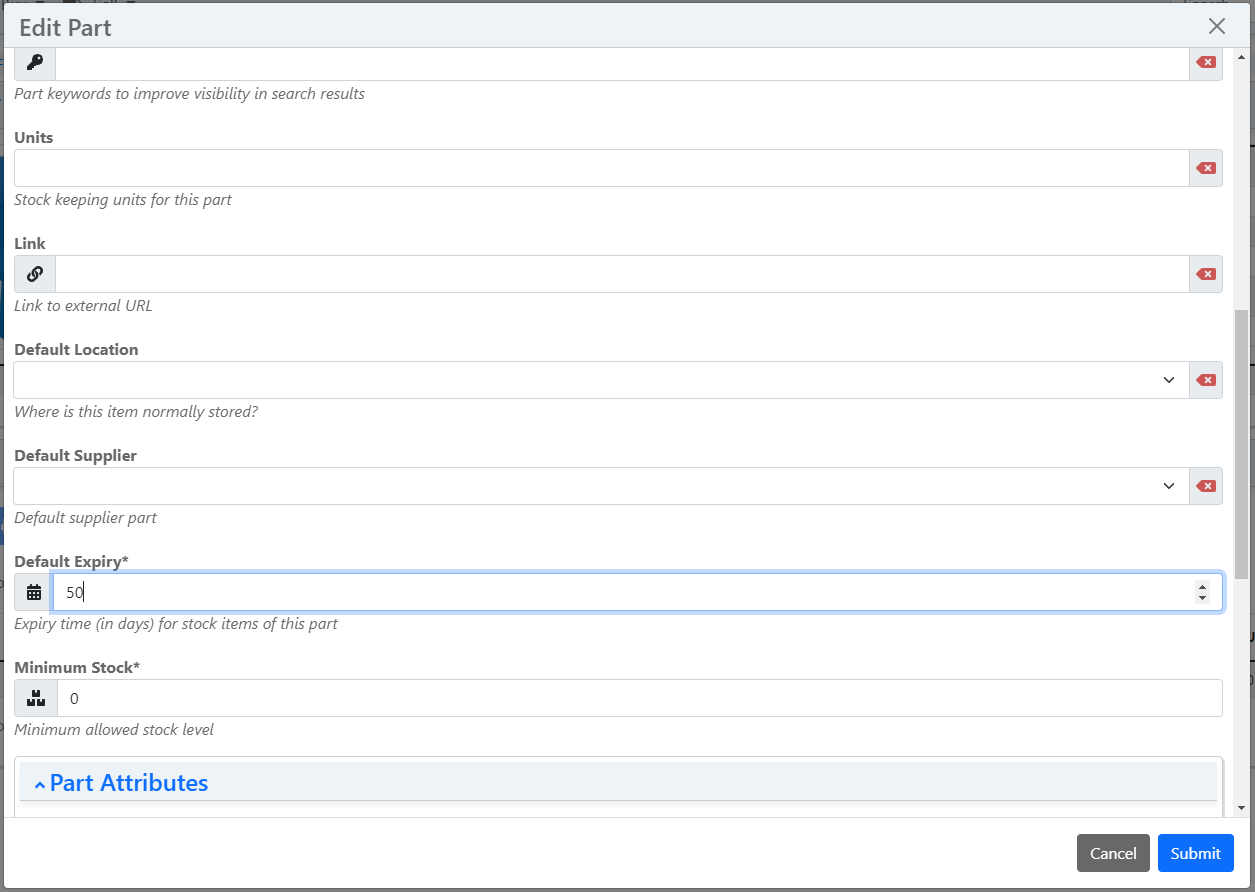This screenshot has width=1255, height=892.
Task: Click the chain link icon
Action: [34, 274]
